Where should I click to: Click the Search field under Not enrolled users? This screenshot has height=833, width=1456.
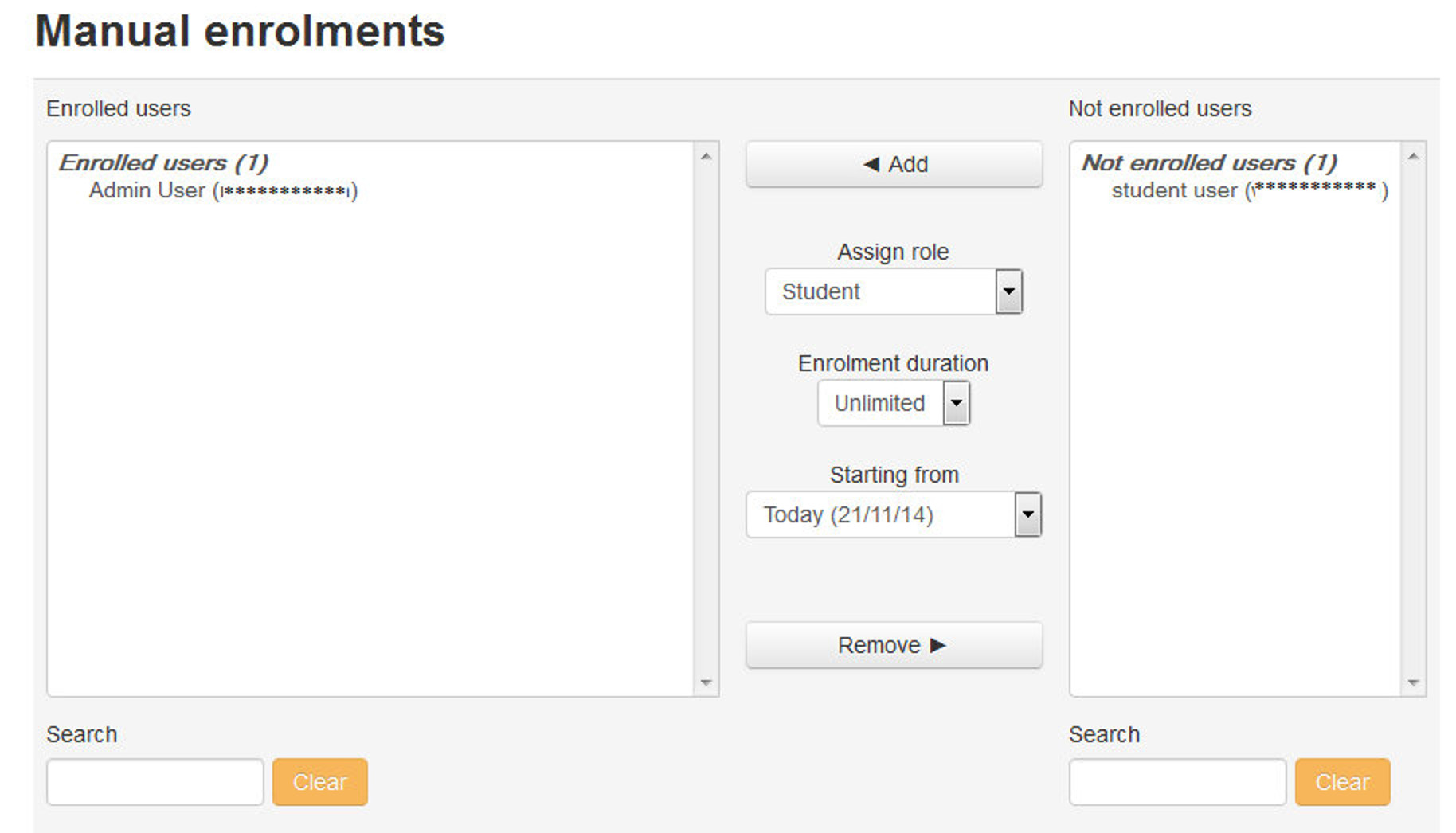pyautogui.click(x=1176, y=781)
